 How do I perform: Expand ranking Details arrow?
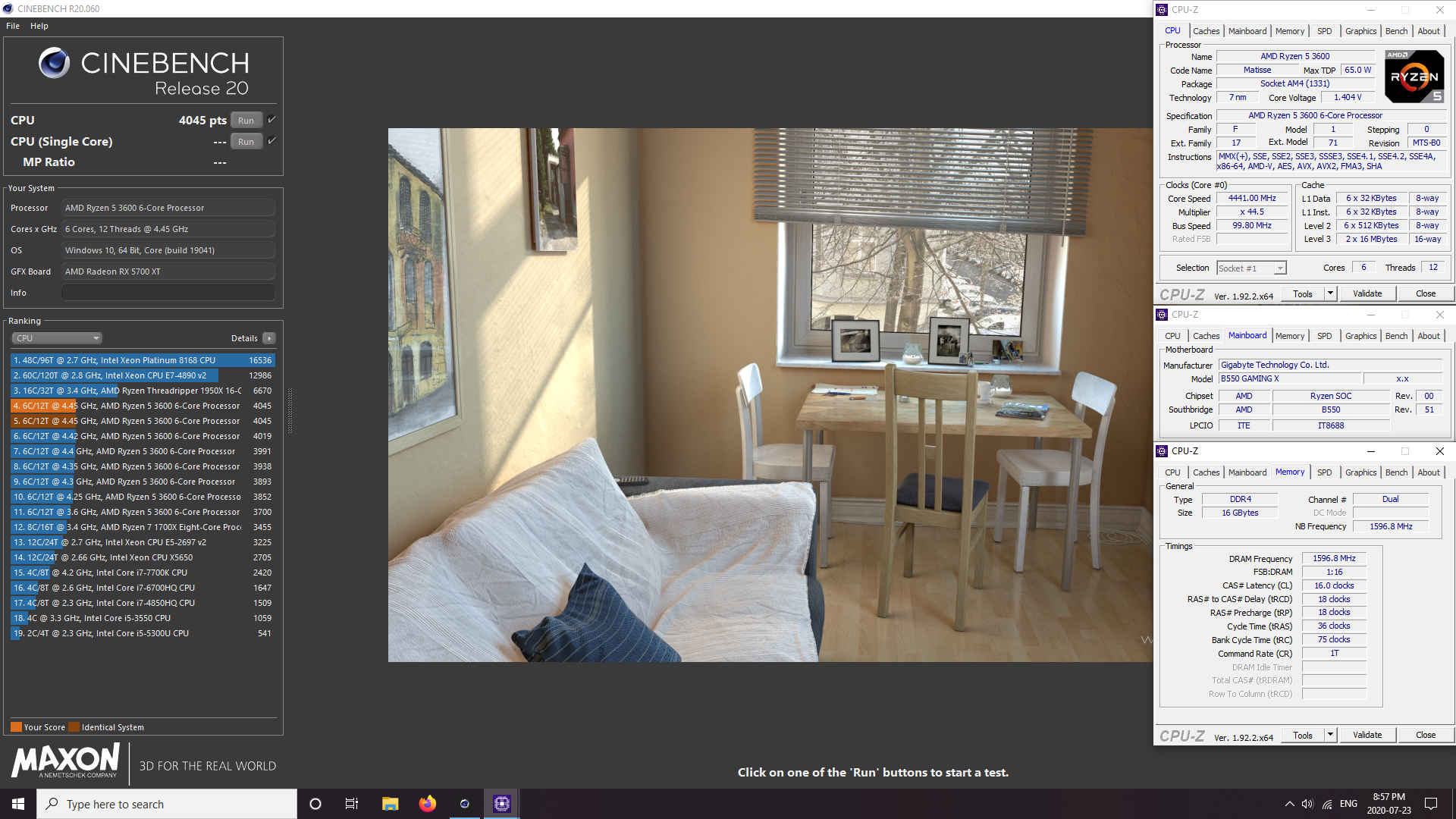click(x=269, y=338)
